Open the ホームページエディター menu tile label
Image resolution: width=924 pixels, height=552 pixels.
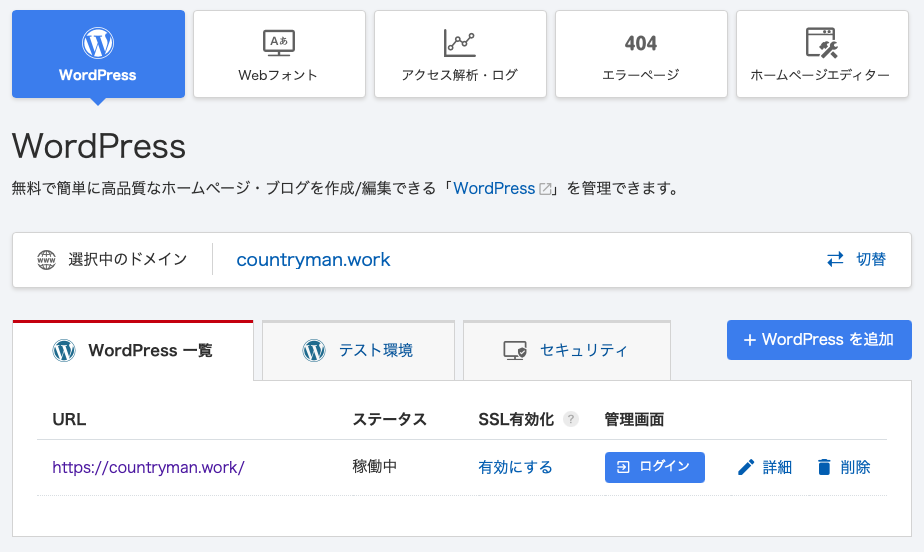coord(820,75)
